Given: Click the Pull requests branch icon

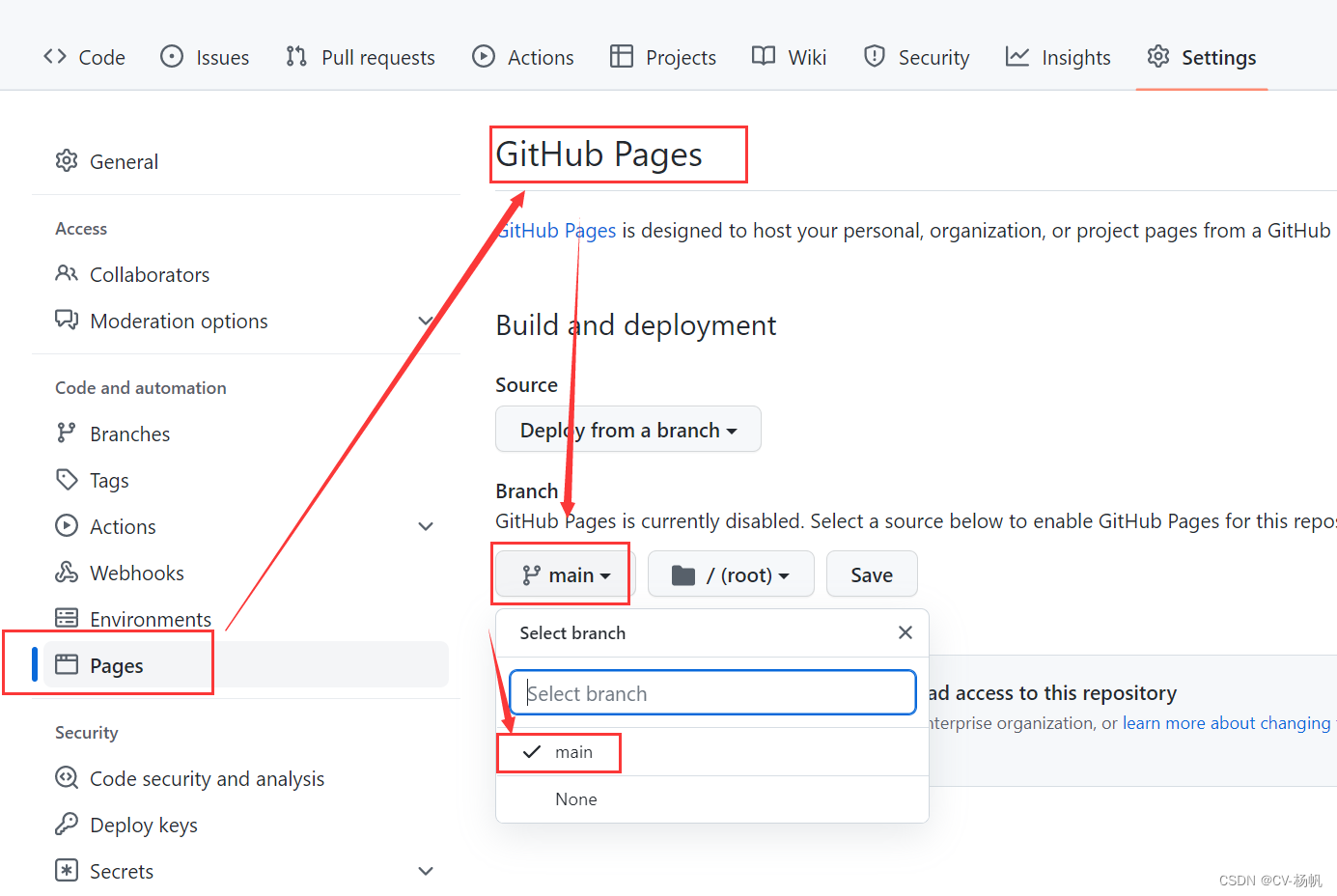Looking at the screenshot, I should 296,57.
